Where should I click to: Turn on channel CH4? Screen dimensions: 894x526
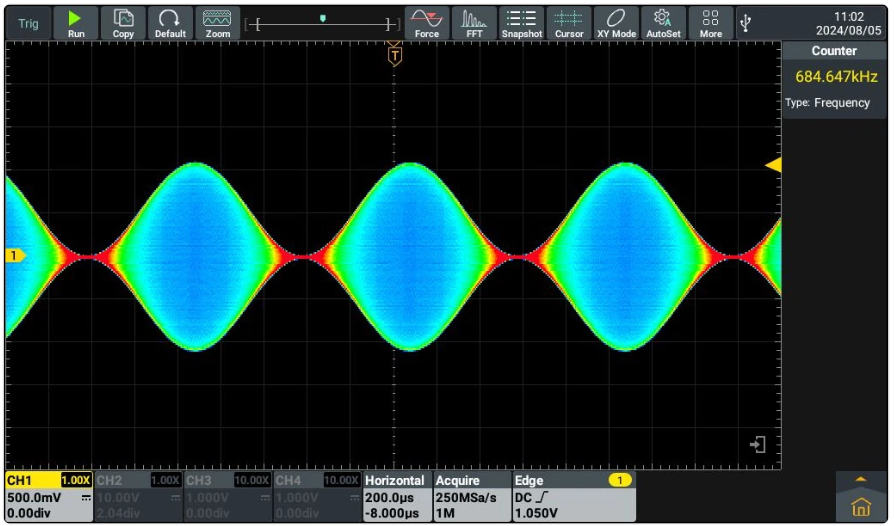click(316, 497)
